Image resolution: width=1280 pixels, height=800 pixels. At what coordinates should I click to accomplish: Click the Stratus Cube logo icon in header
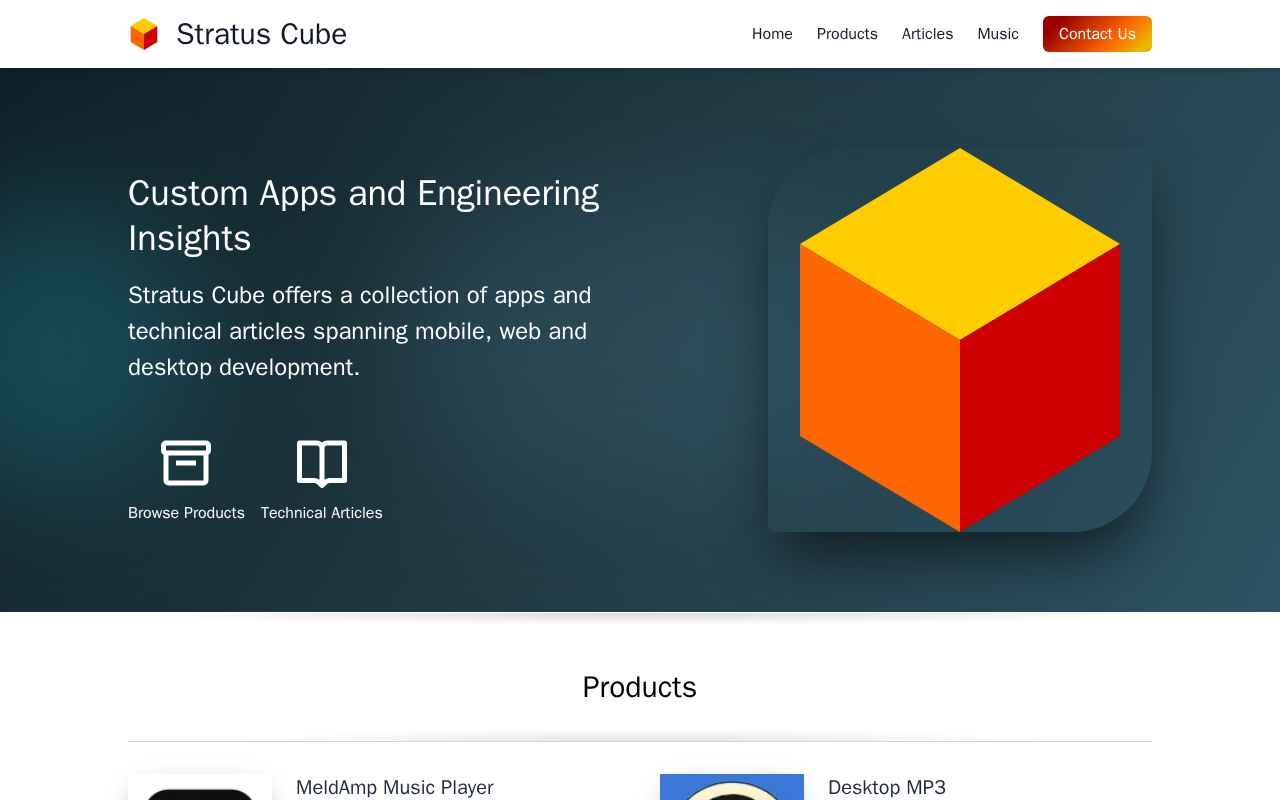pos(144,34)
